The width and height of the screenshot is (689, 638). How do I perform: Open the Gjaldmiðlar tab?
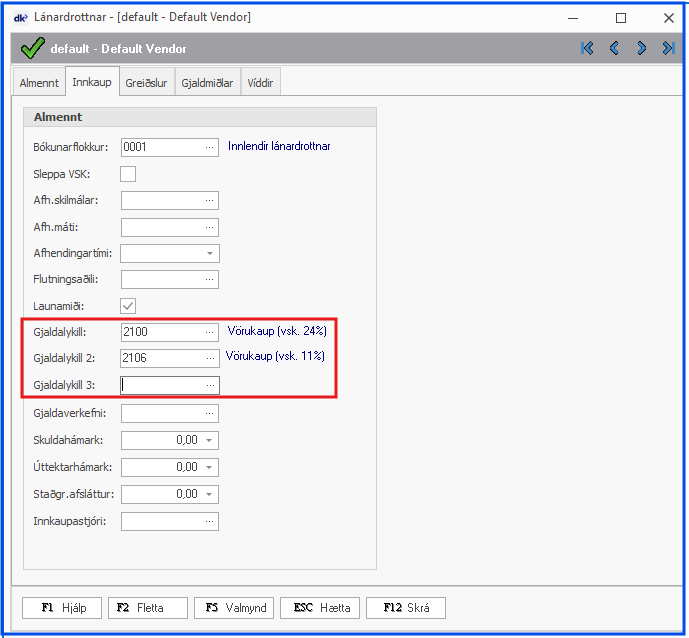coord(207,83)
